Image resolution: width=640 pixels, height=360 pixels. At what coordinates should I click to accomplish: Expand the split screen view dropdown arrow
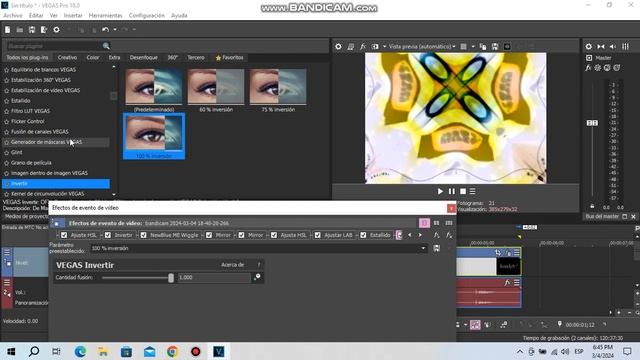(384, 47)
